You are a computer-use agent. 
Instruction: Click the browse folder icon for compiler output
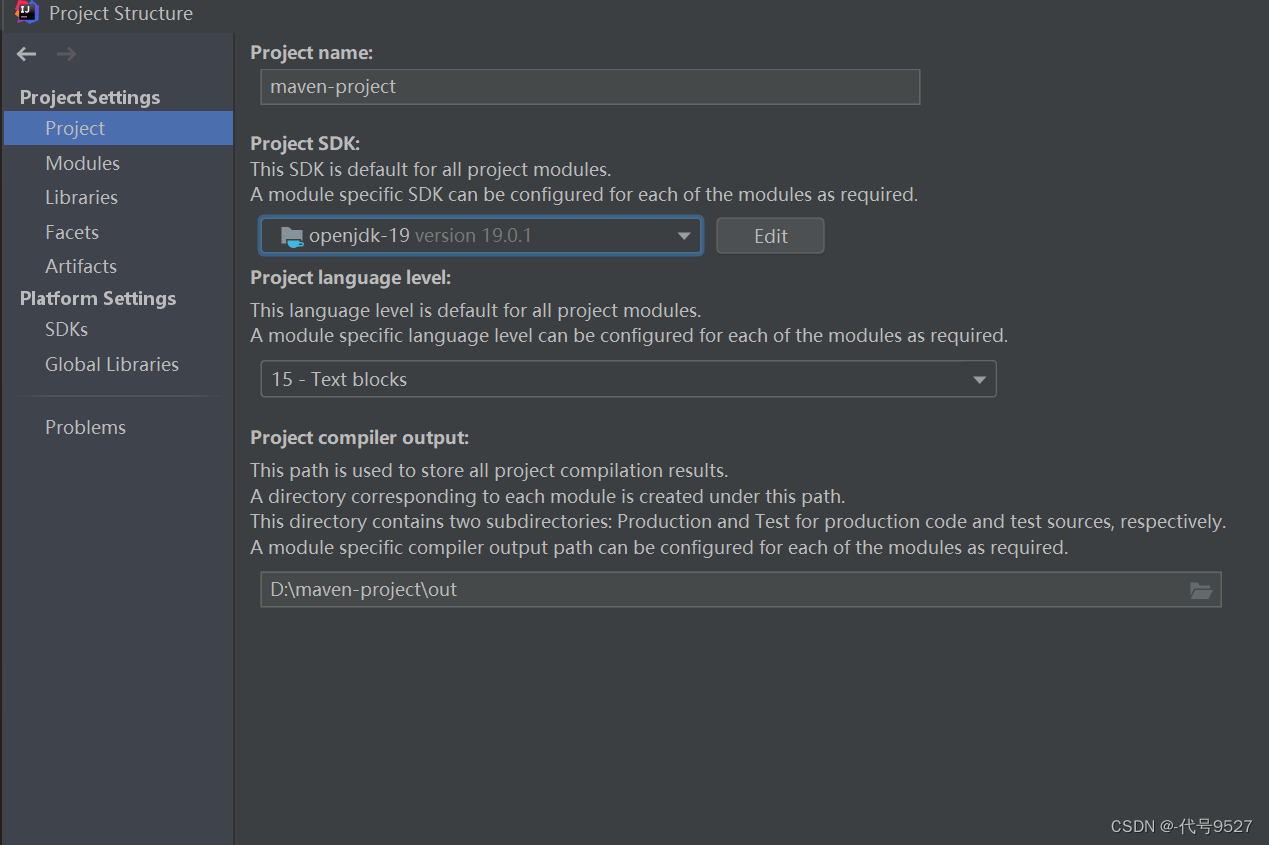tap(1201, 590)
